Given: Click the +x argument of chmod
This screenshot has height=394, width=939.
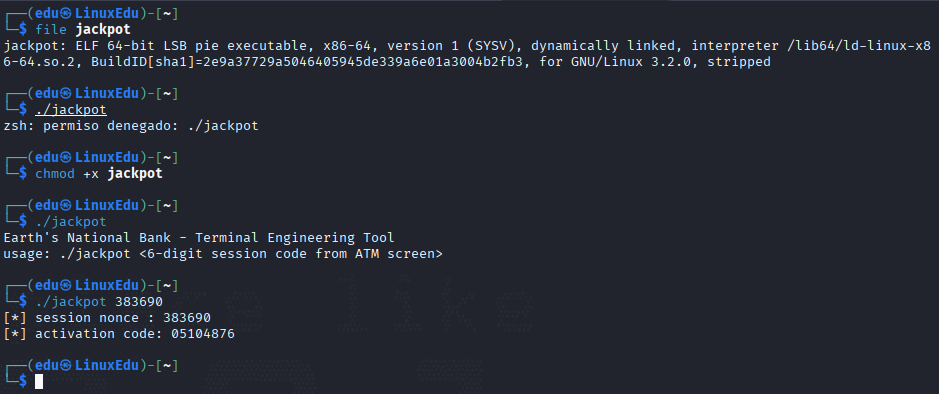Looking at the screenshot, I should pyautogui.click(x=91, y=174).
